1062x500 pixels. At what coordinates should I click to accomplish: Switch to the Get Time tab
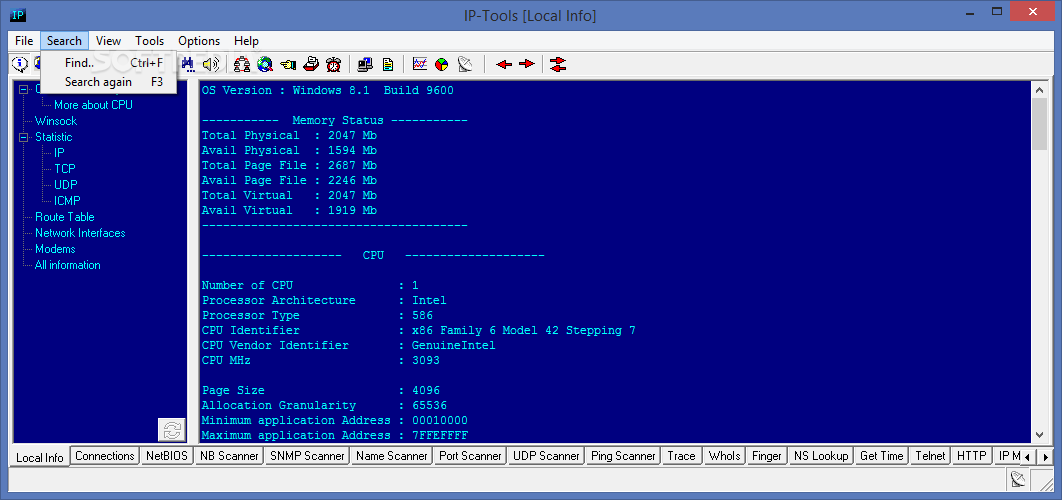[x=881, y=456]
